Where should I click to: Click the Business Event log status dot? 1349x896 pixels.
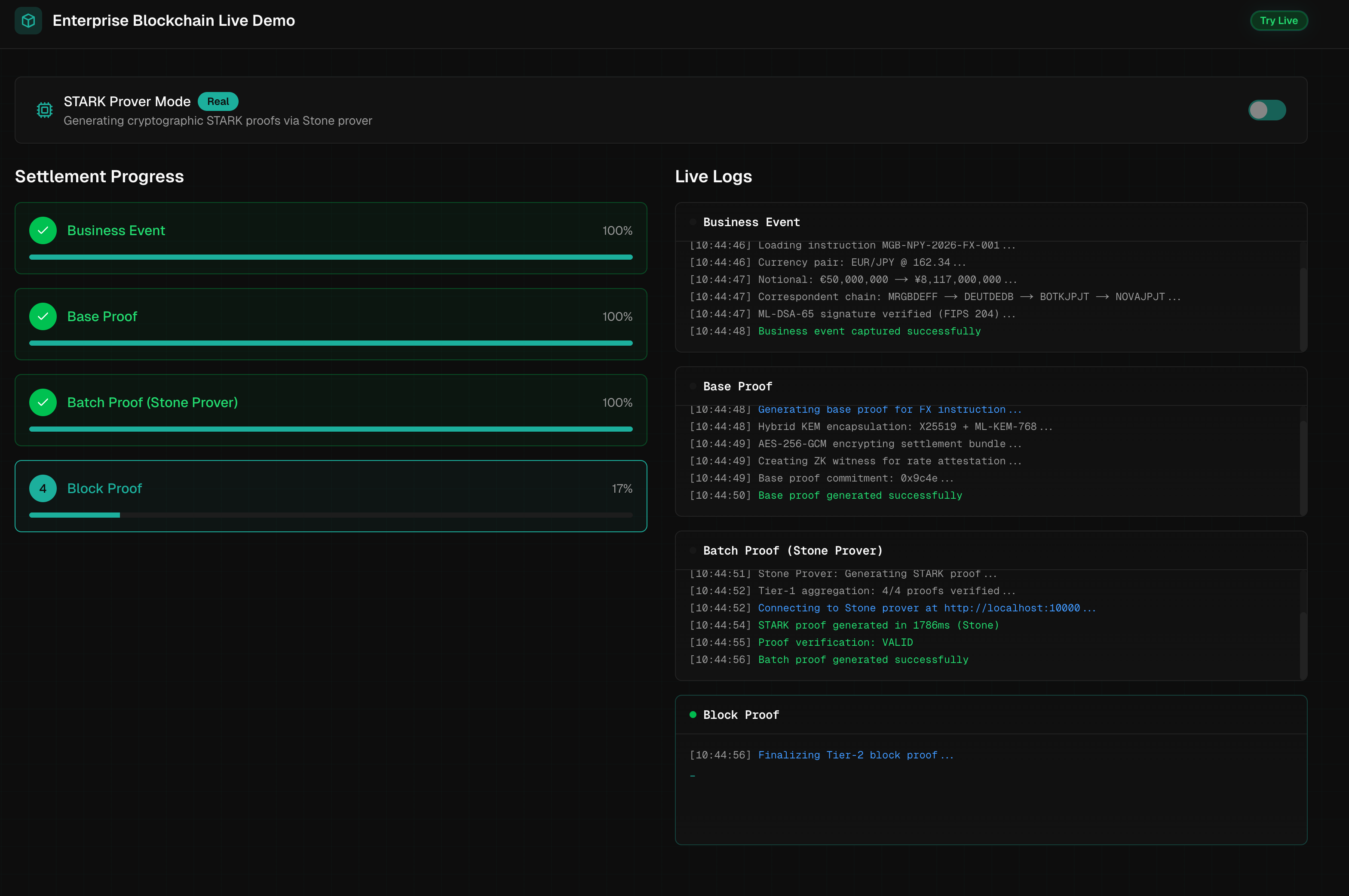pos(693,222)
